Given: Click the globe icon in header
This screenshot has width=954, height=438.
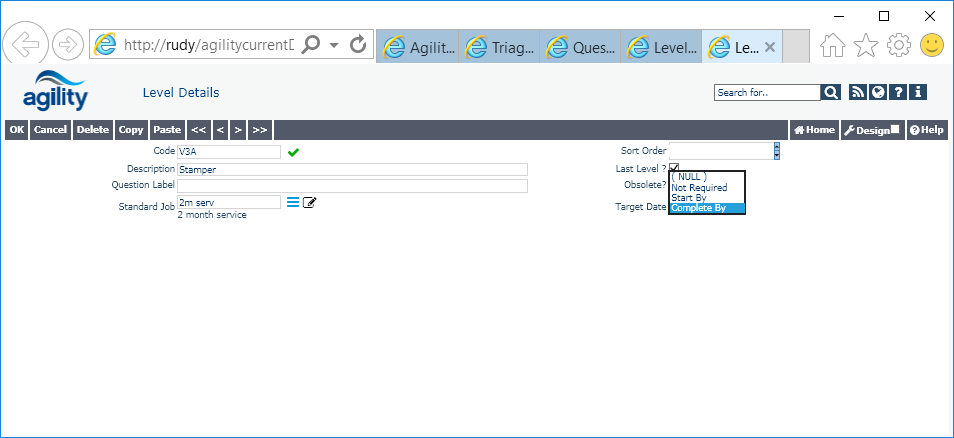Looking at the screenshot, I should pyautogui.click(x=877, y=92).
